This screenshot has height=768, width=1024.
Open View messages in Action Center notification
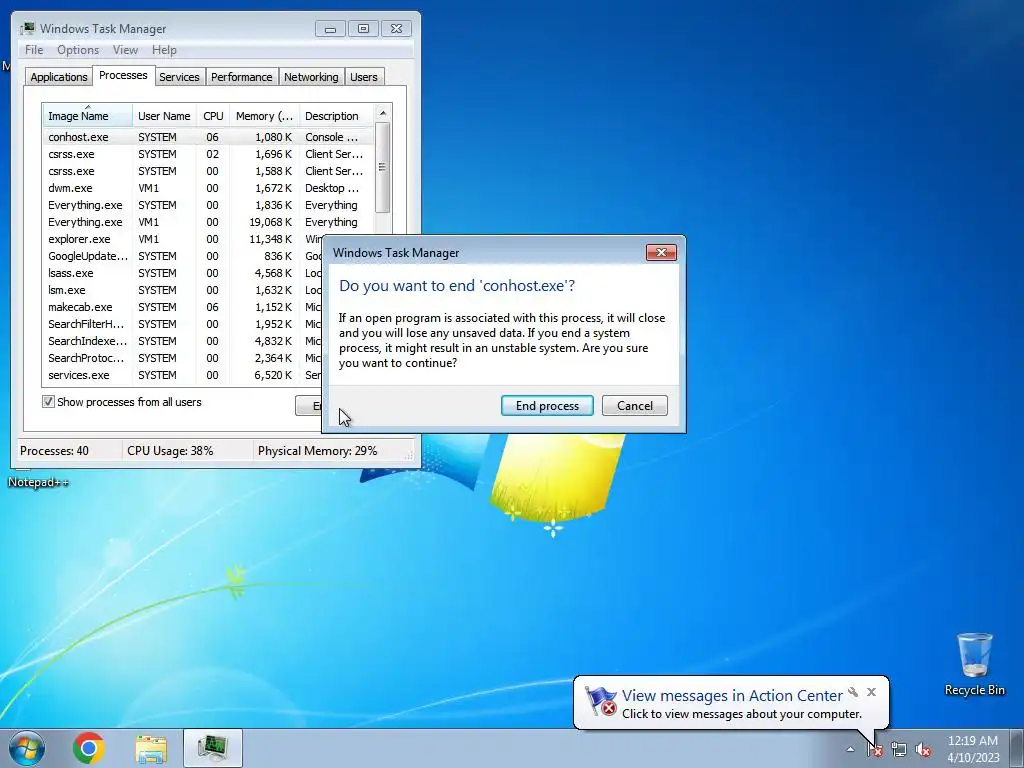tap(732, 696)
